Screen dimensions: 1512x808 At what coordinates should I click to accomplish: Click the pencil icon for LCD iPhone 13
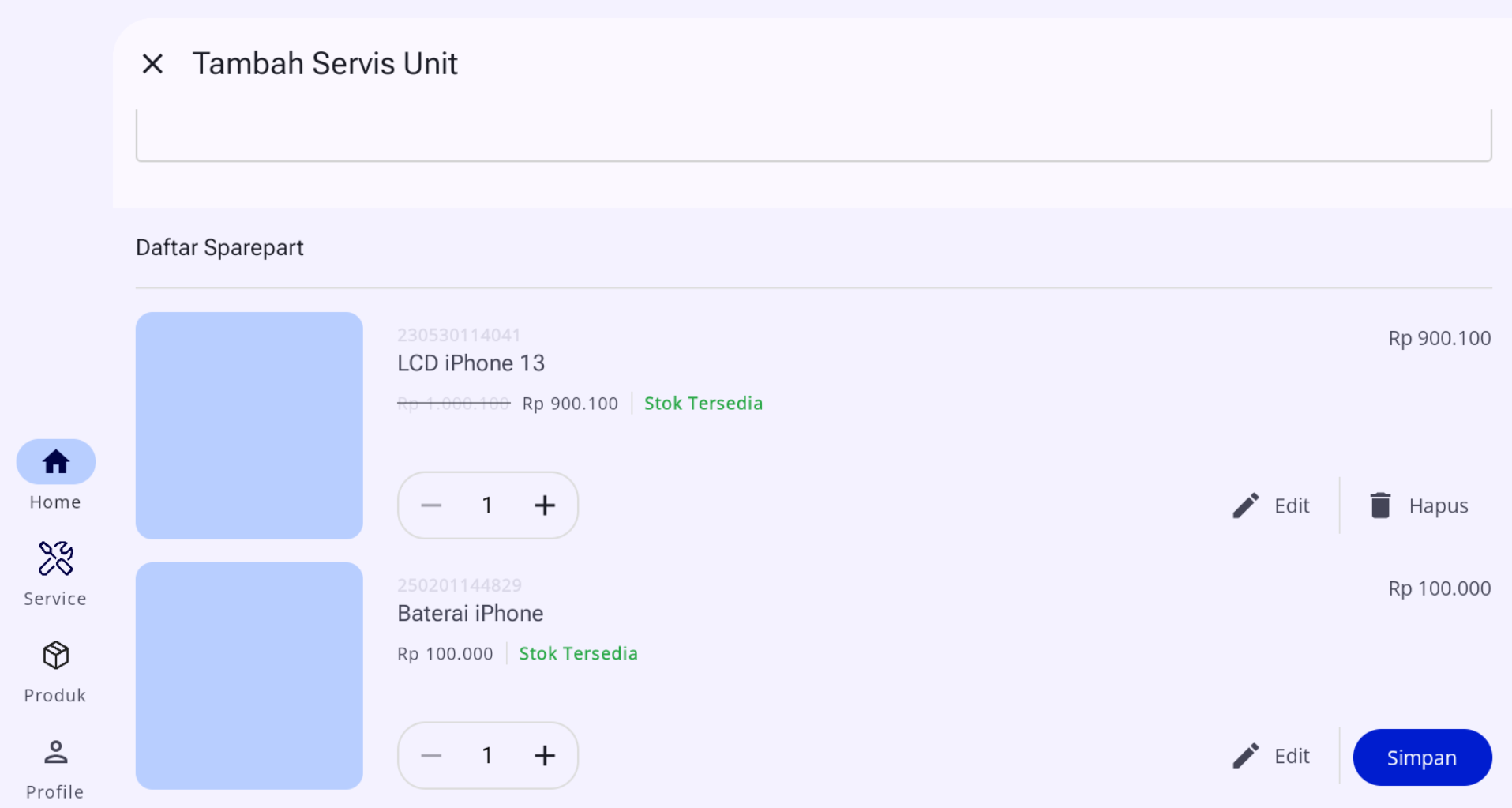pos(1246,505)
